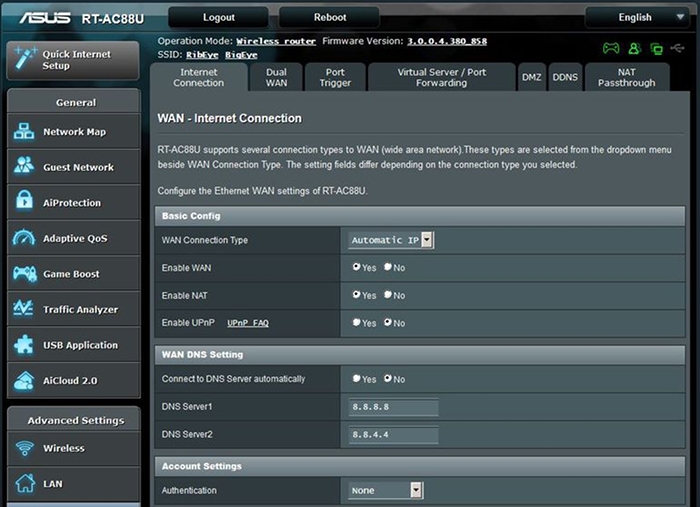
Task: Click the Quick Internet Setup button
Action: [x=73, y=60]
